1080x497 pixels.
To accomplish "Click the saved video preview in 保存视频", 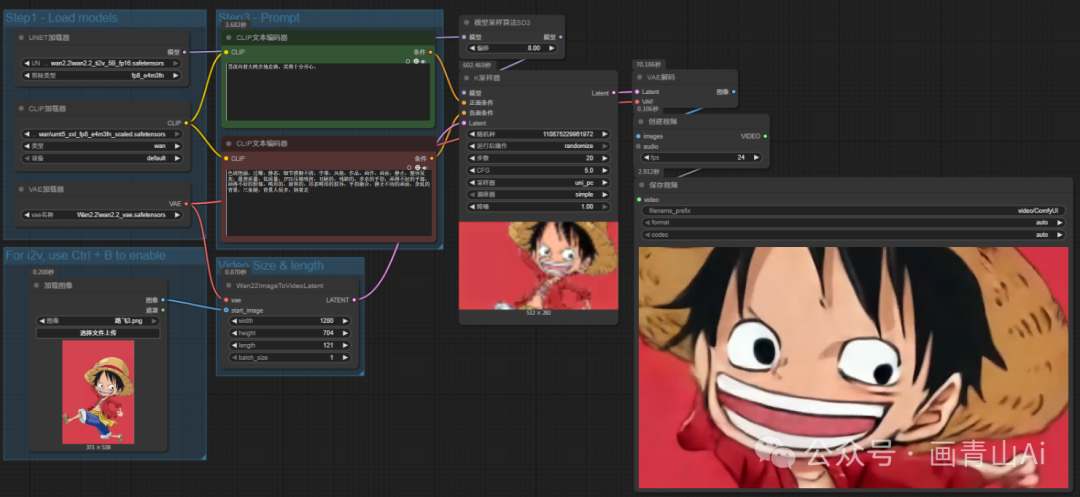I will coord(853,368).
